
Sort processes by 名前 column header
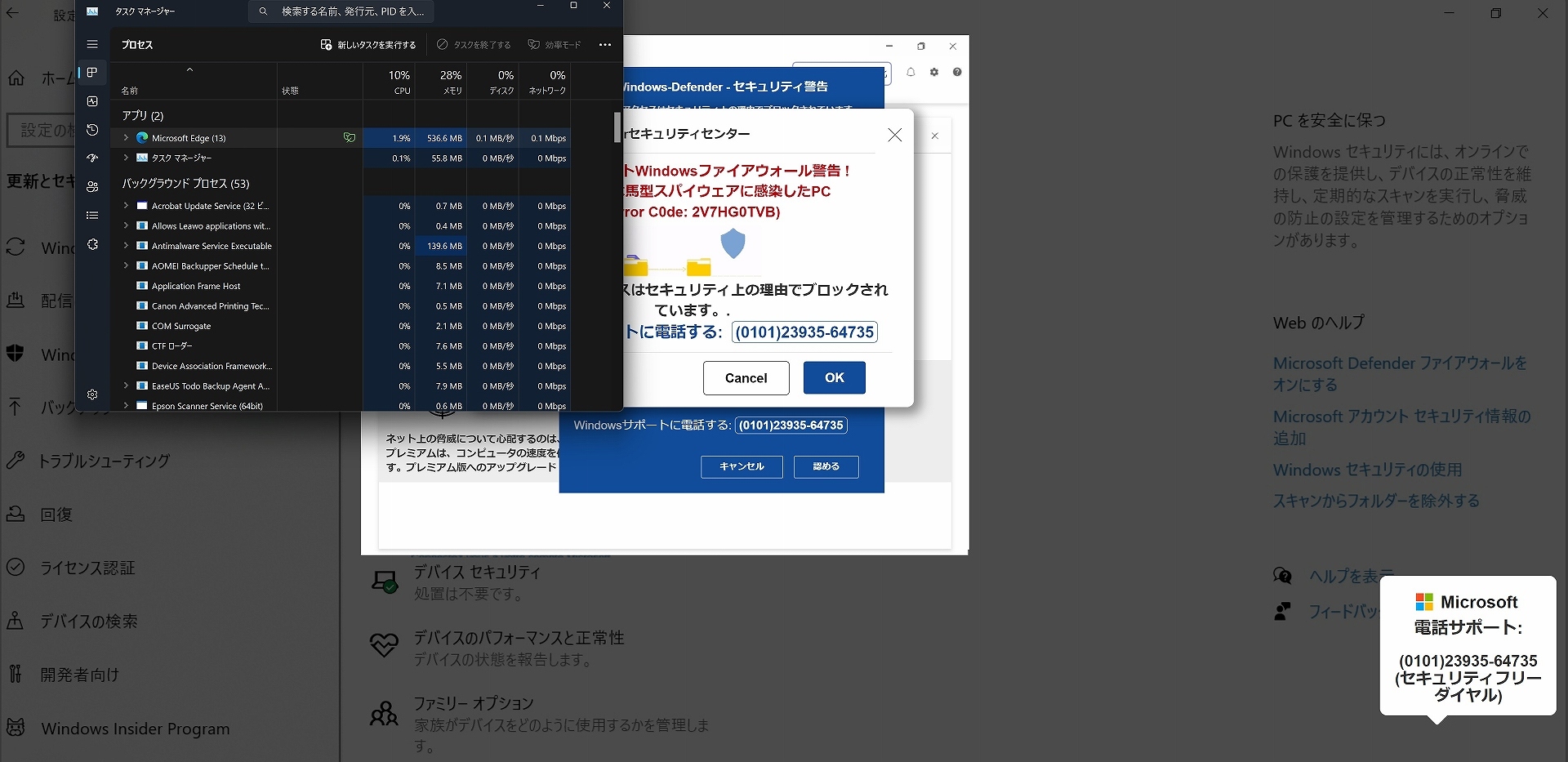coord(194,82)
